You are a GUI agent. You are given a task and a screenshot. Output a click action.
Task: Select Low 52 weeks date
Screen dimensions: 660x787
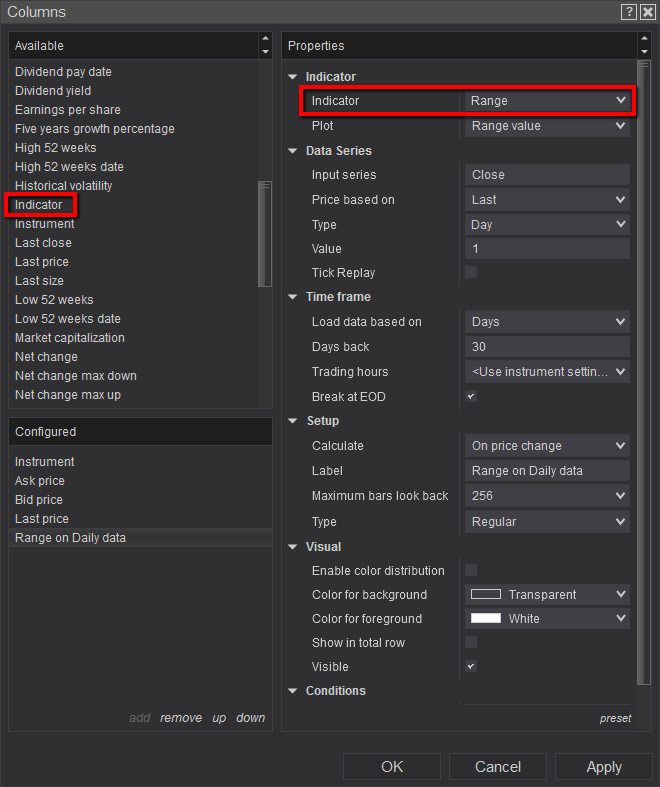[68, 319]
